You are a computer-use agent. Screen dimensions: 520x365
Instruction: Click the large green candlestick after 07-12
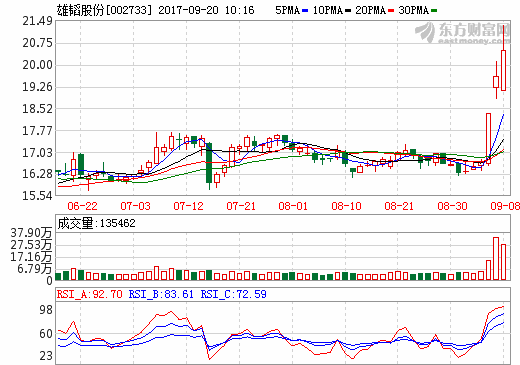tap(209, 163)
